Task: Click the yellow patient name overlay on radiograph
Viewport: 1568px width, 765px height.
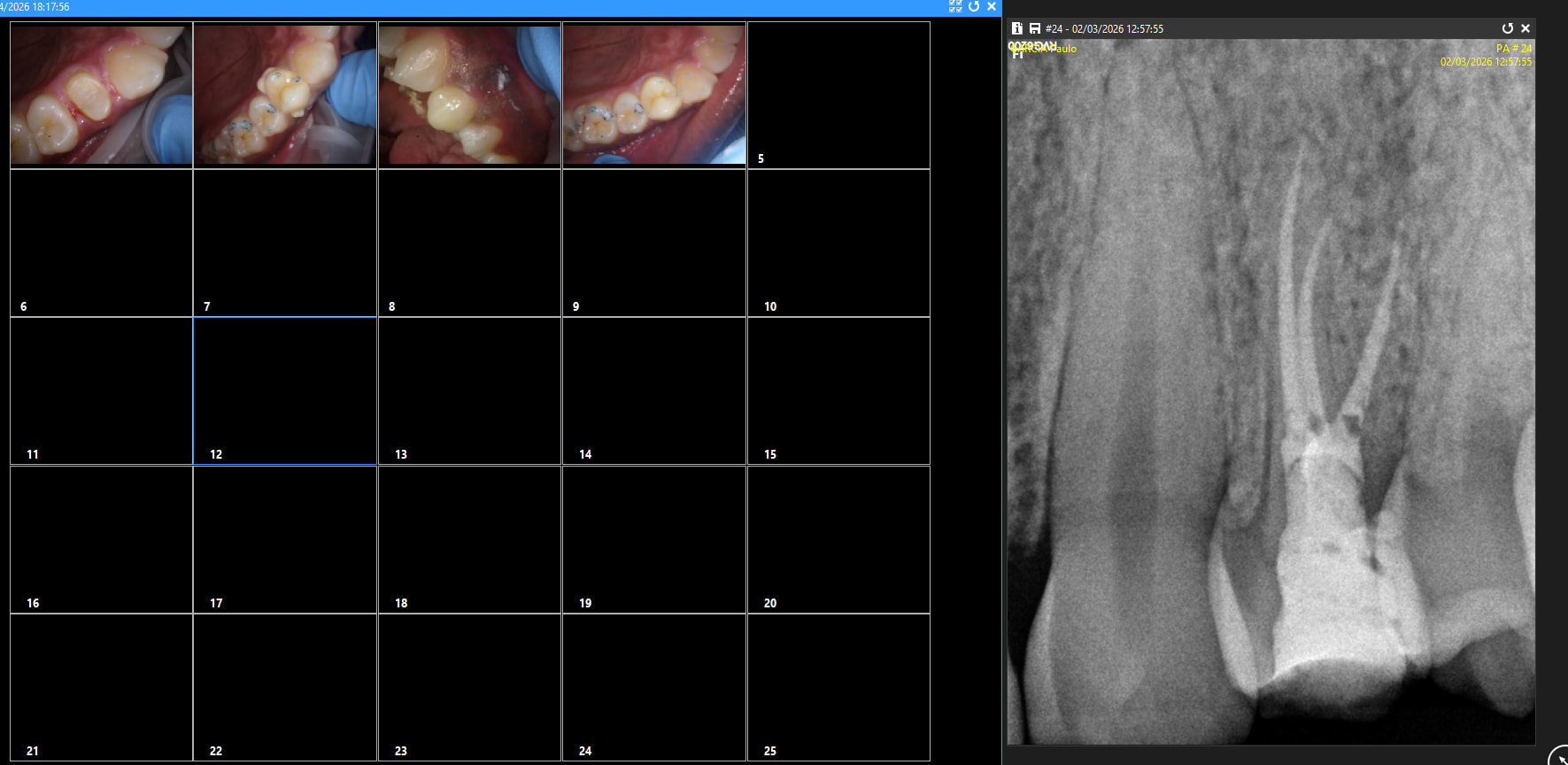Action: 1043,49
